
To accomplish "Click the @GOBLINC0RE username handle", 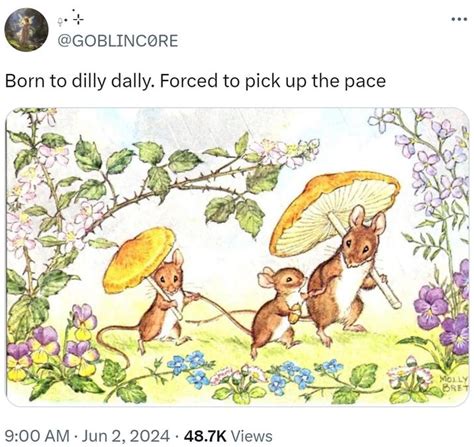I will click(x=118, y=41).
